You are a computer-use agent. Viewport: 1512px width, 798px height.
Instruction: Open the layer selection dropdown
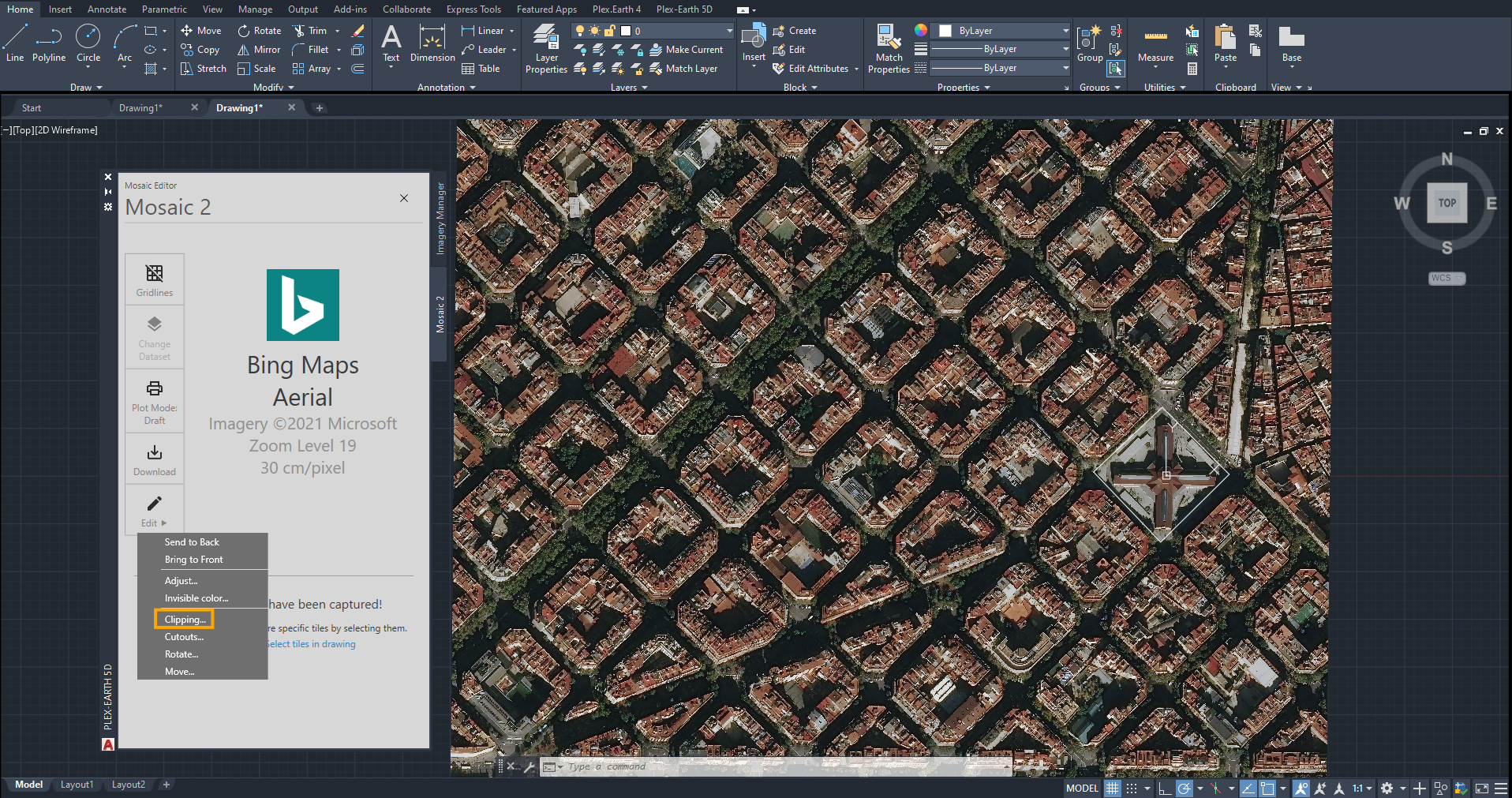pyautogui.click(x=653, y=31)
